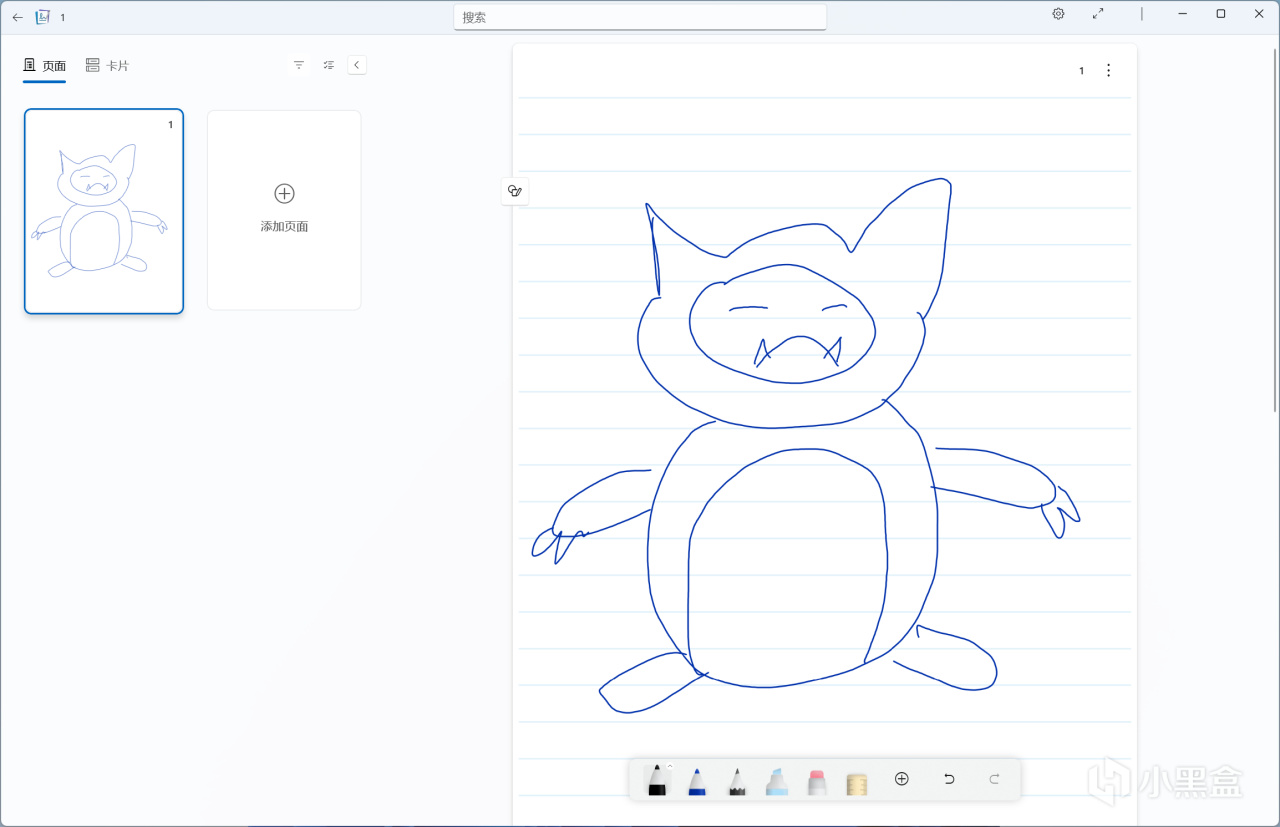Click the redo arrow in the toolbar

(994, 779)
